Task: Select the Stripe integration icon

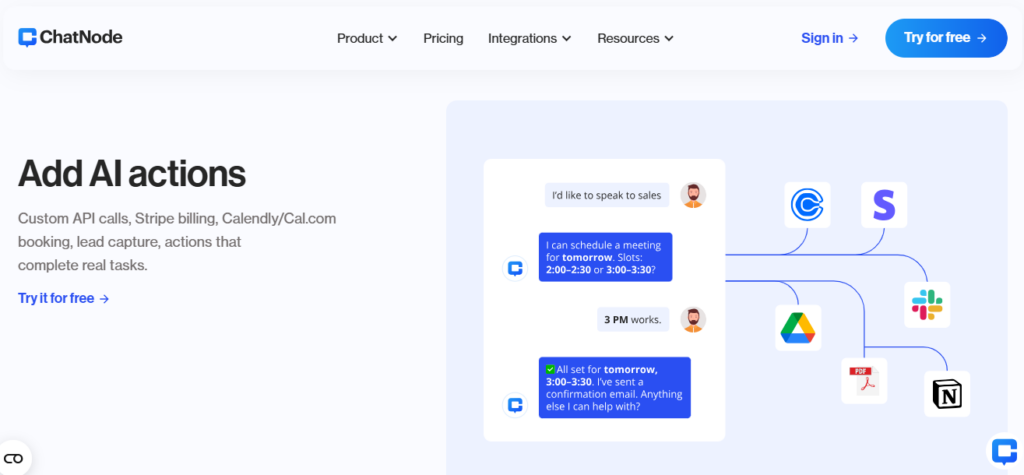Action: pyautogui.click(x=884, y=205)
